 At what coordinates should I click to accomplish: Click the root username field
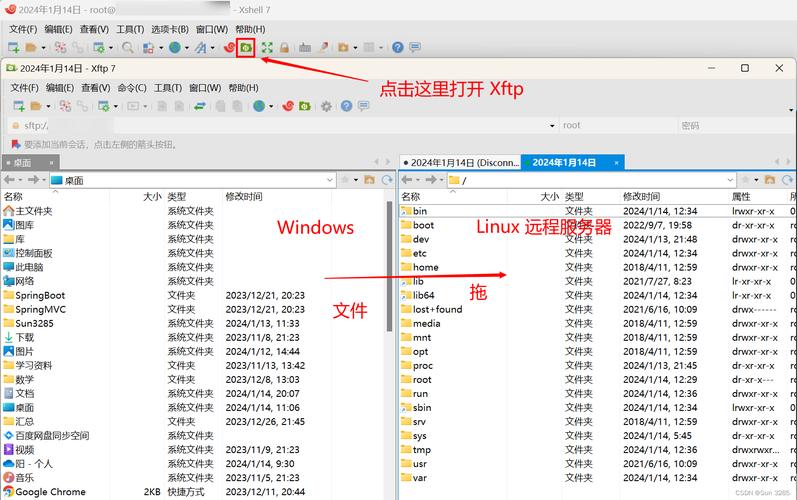618,126
